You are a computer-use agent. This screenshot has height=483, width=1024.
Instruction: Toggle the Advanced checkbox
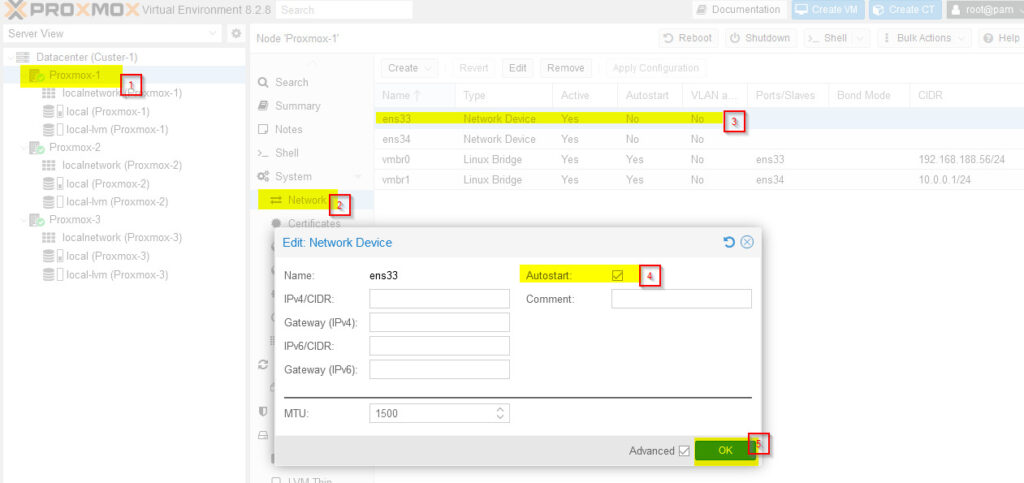click(684, 450)
